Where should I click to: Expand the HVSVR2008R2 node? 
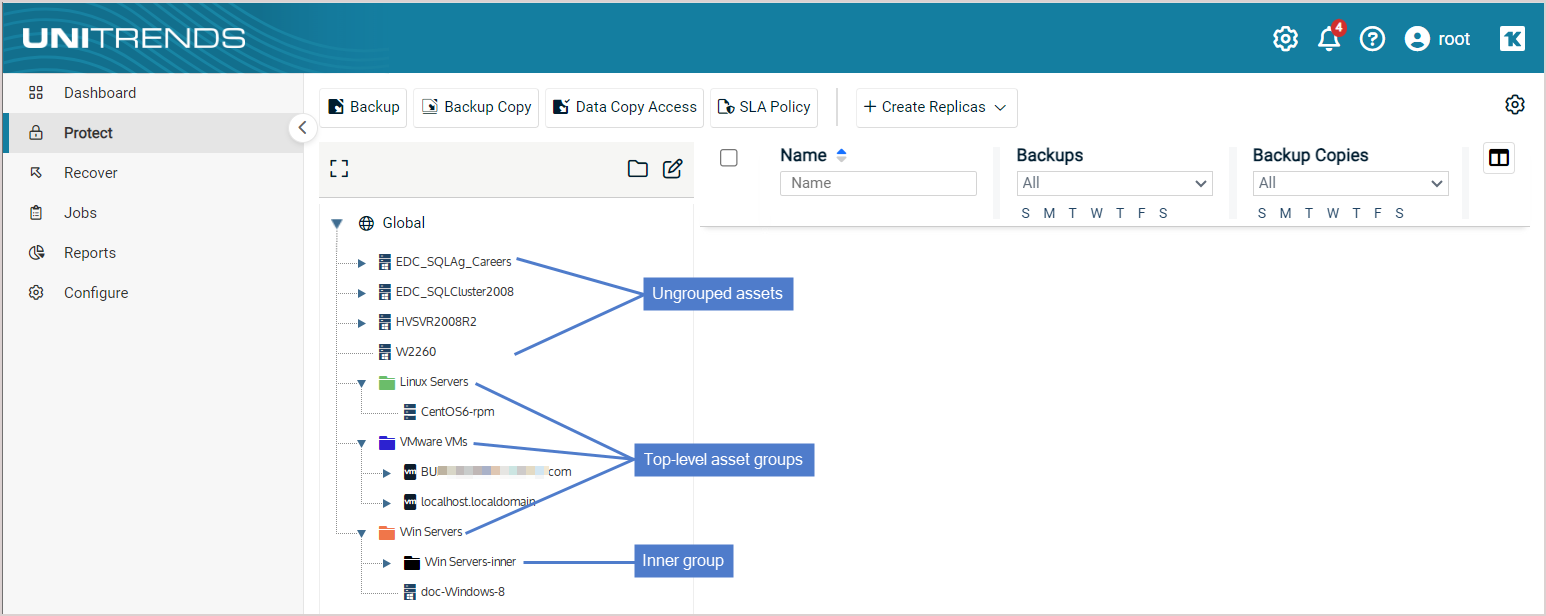pyautogui.click(x=362, y=323)
